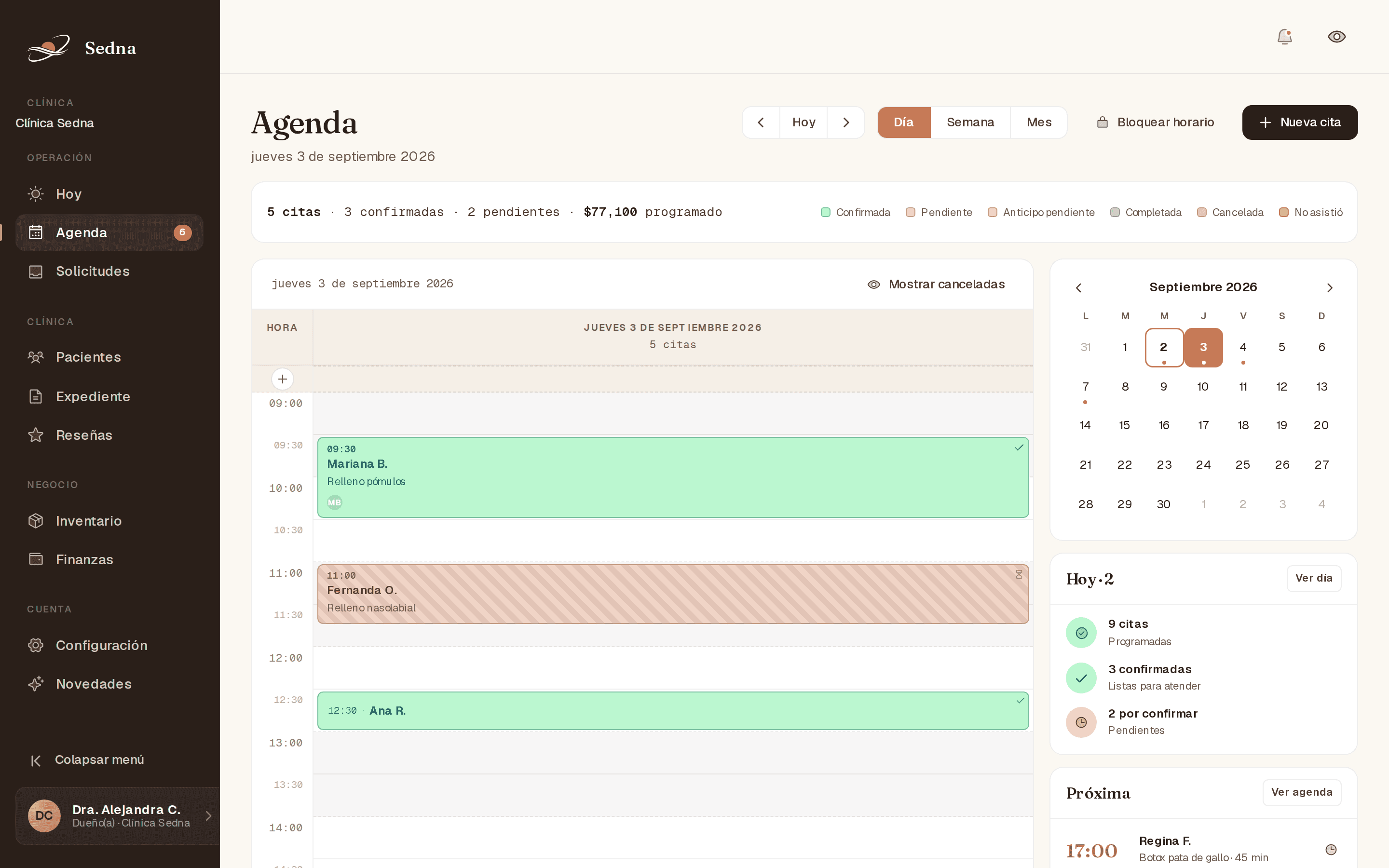Create a Nueva cita
The width and height of the screenshot is (1389, 868).
[1300, 122]
